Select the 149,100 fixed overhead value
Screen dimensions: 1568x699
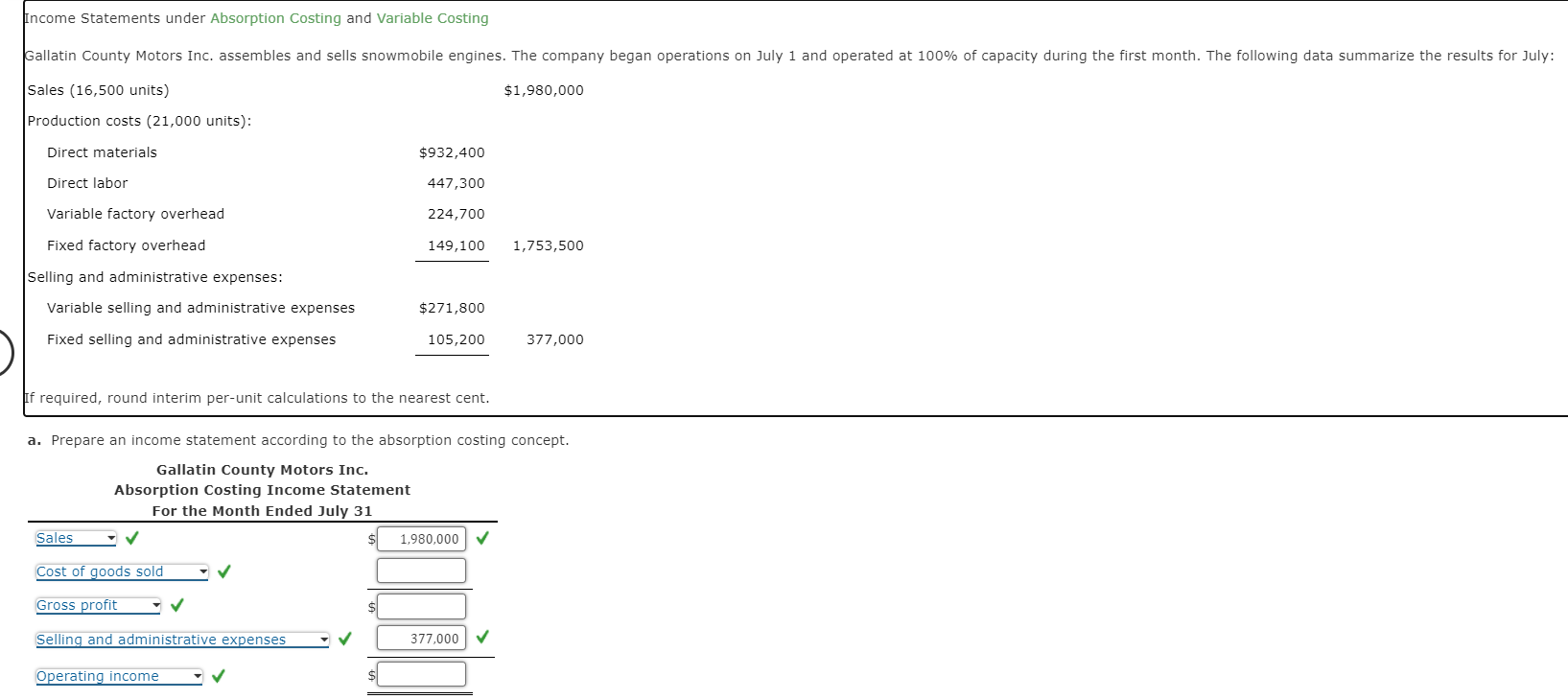pos(456,245)
